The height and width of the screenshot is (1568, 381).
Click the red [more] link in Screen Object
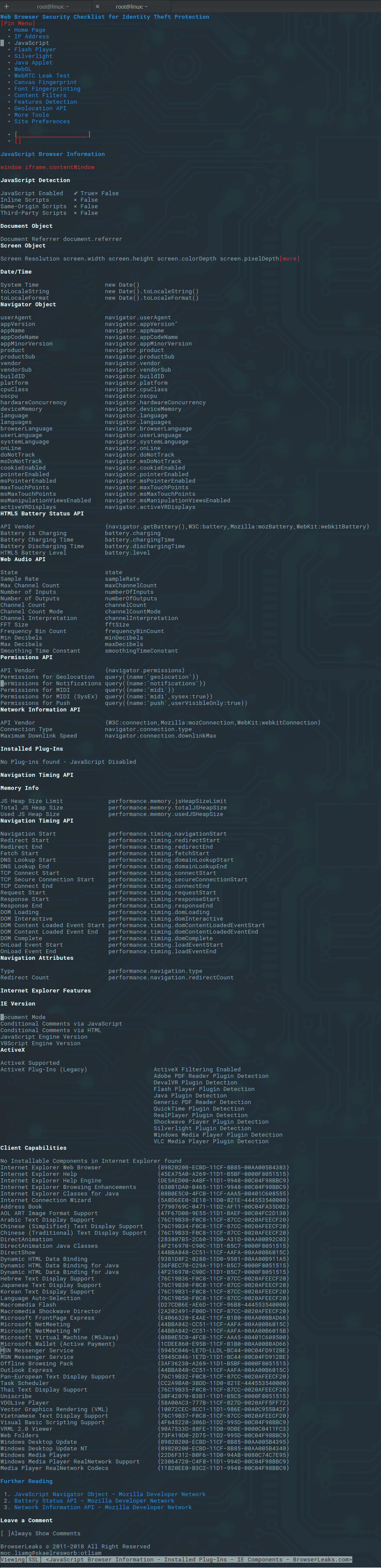(289, 259)
